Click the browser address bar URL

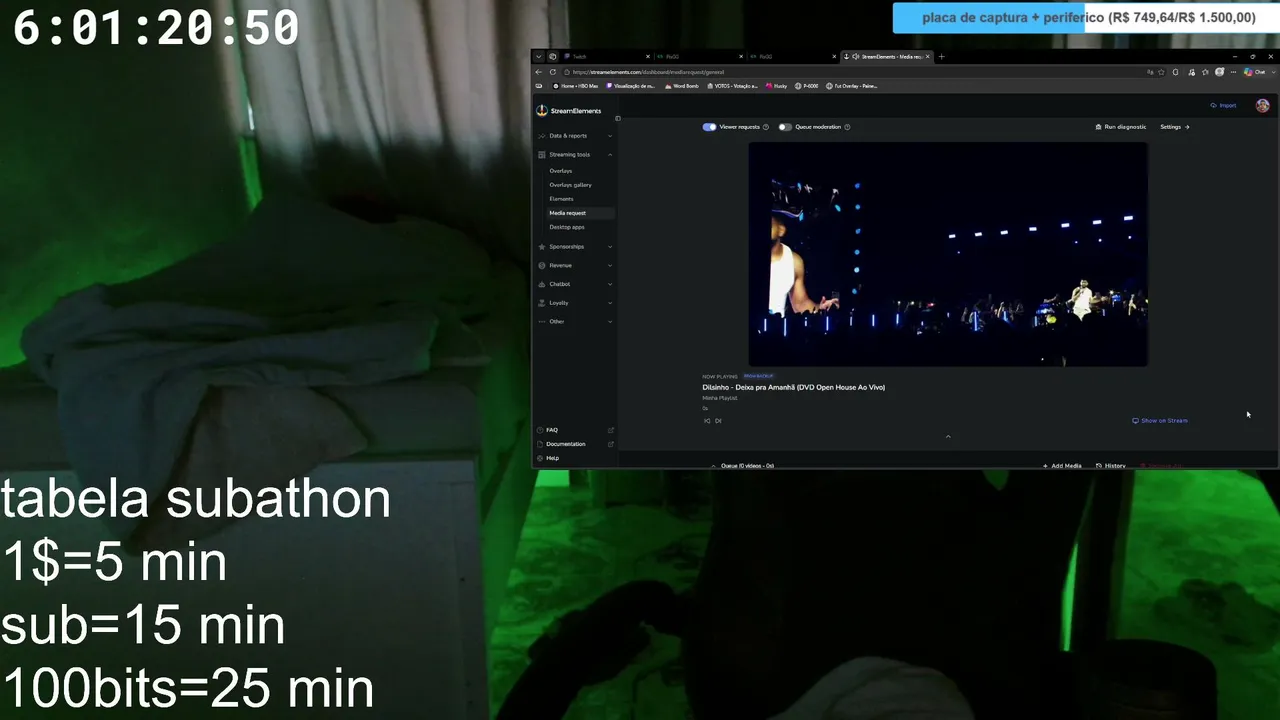click(x=648, y=72)
